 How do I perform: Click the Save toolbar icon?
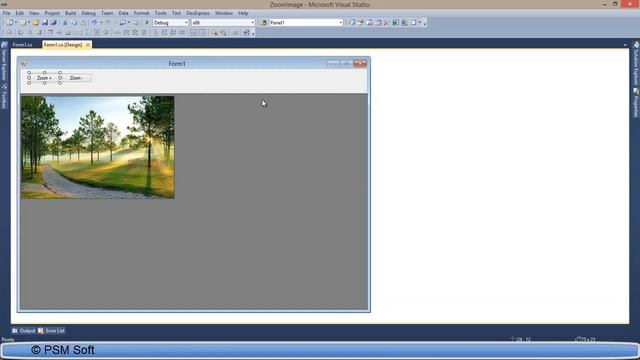tap(45, 22)
